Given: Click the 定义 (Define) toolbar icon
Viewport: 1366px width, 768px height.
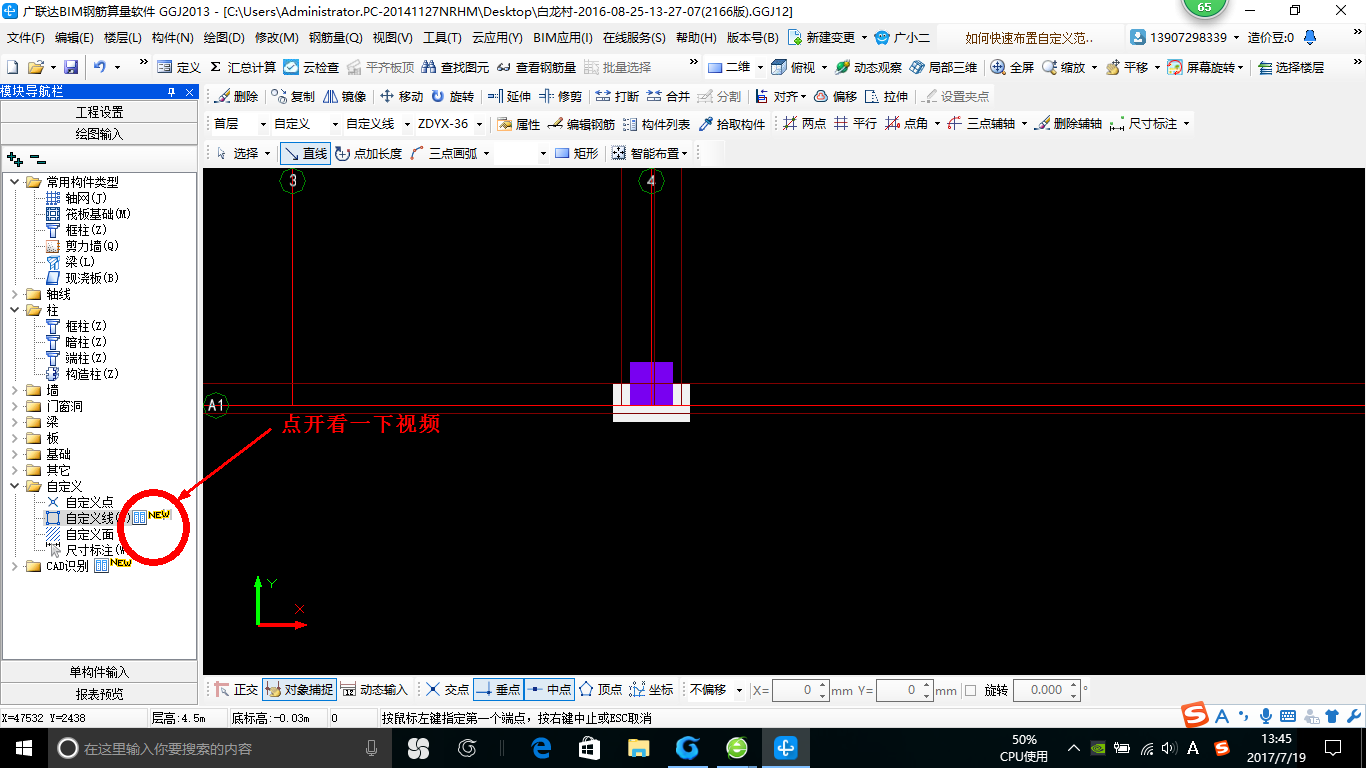Looking at the screenshot, I should point(180,67).
